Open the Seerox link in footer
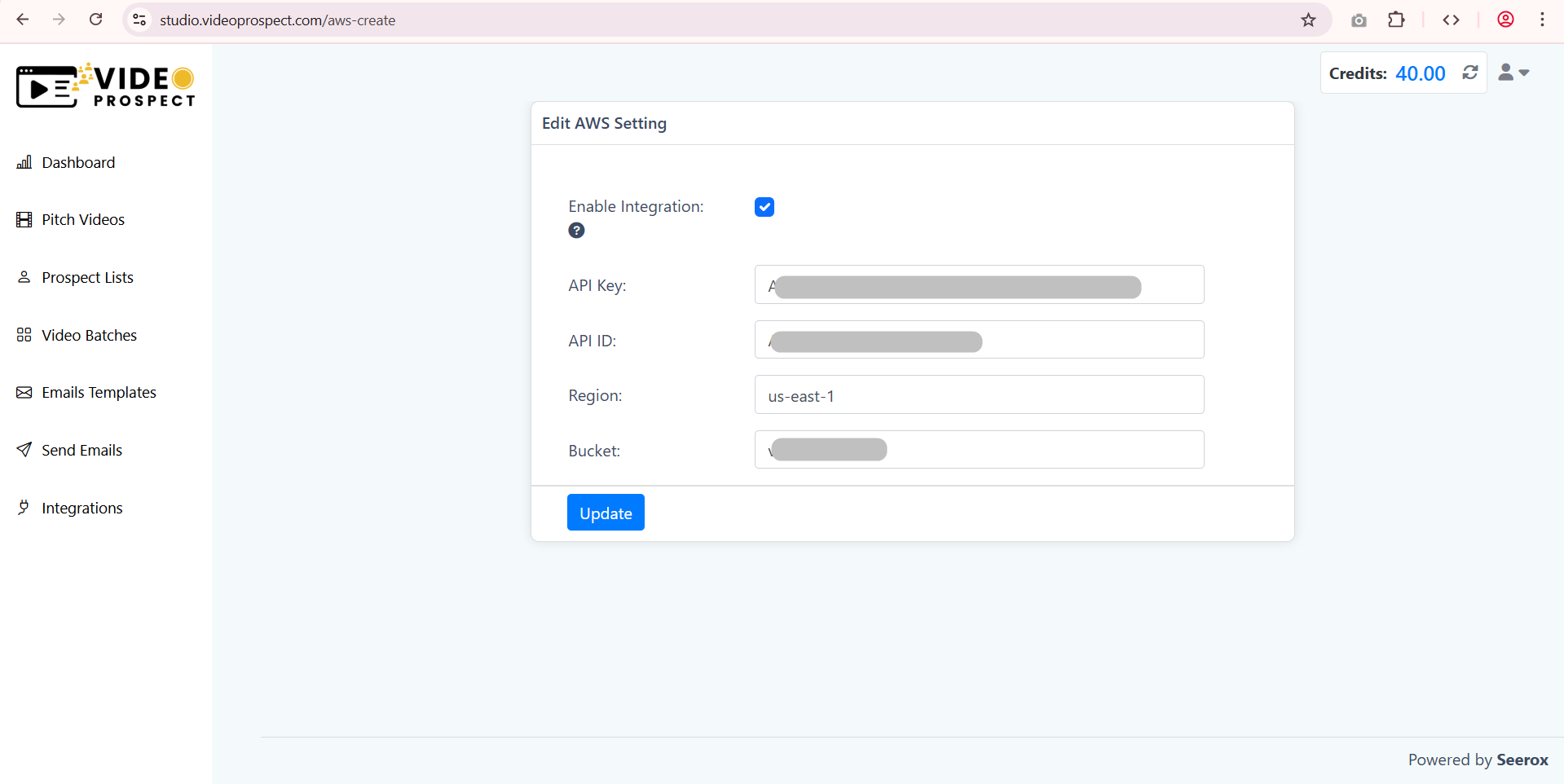This screenshot has height=784, width=1564. click(x=1522, y=760)
